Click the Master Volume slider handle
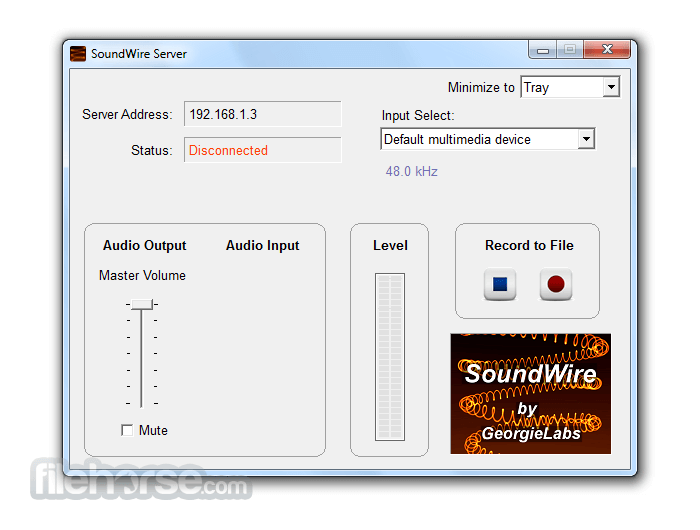 click(x=142, y=304)
